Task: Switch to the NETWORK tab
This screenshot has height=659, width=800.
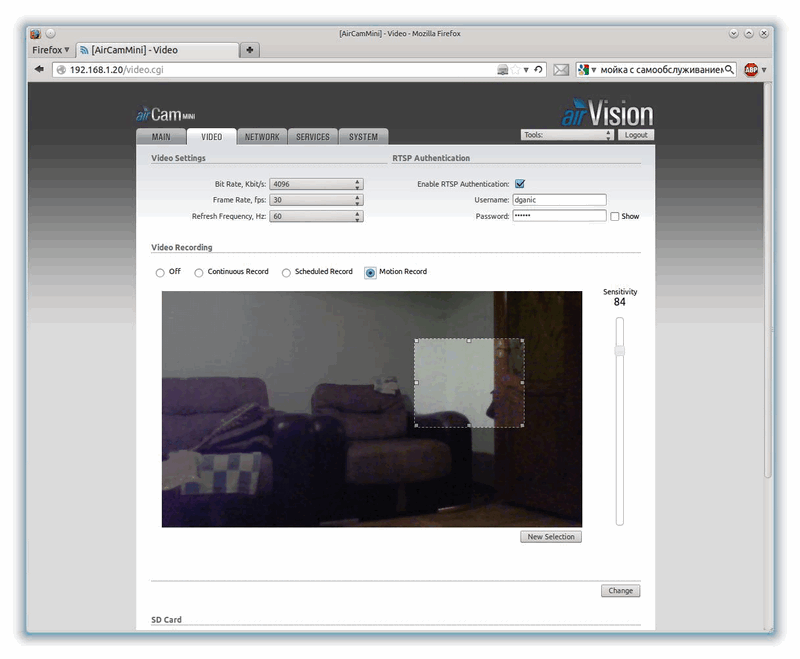Action: pyautogui.click(x=262, y=137)
